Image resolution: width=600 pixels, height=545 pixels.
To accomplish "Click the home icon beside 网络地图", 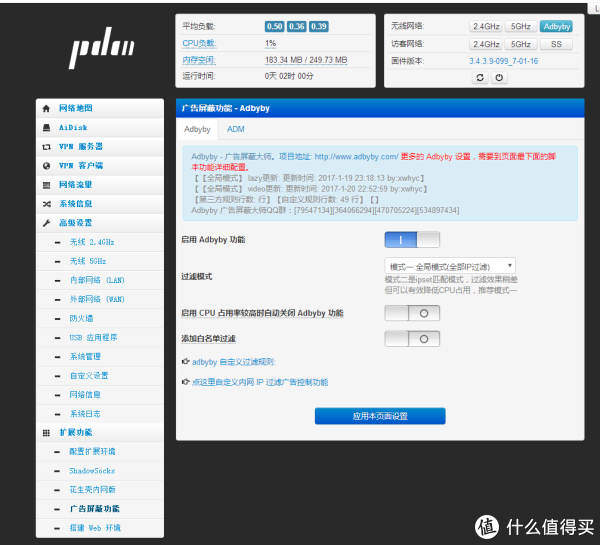I will pyautogui.click(x=46, y=109).
